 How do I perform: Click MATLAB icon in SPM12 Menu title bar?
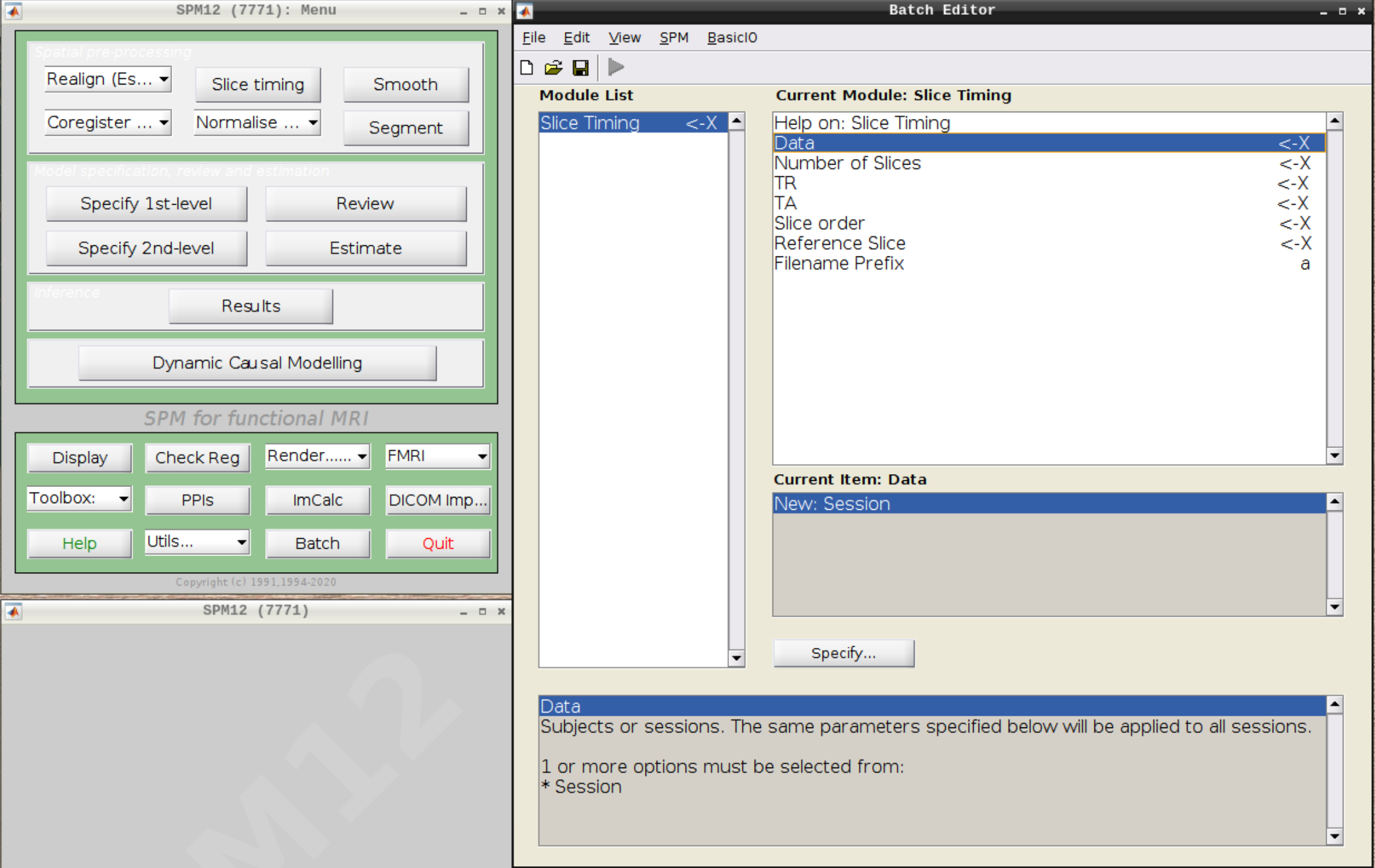14,10
